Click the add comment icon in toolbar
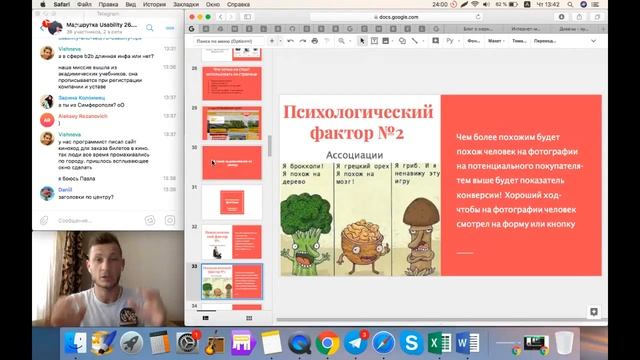640x360 pixels. point(436,41)
